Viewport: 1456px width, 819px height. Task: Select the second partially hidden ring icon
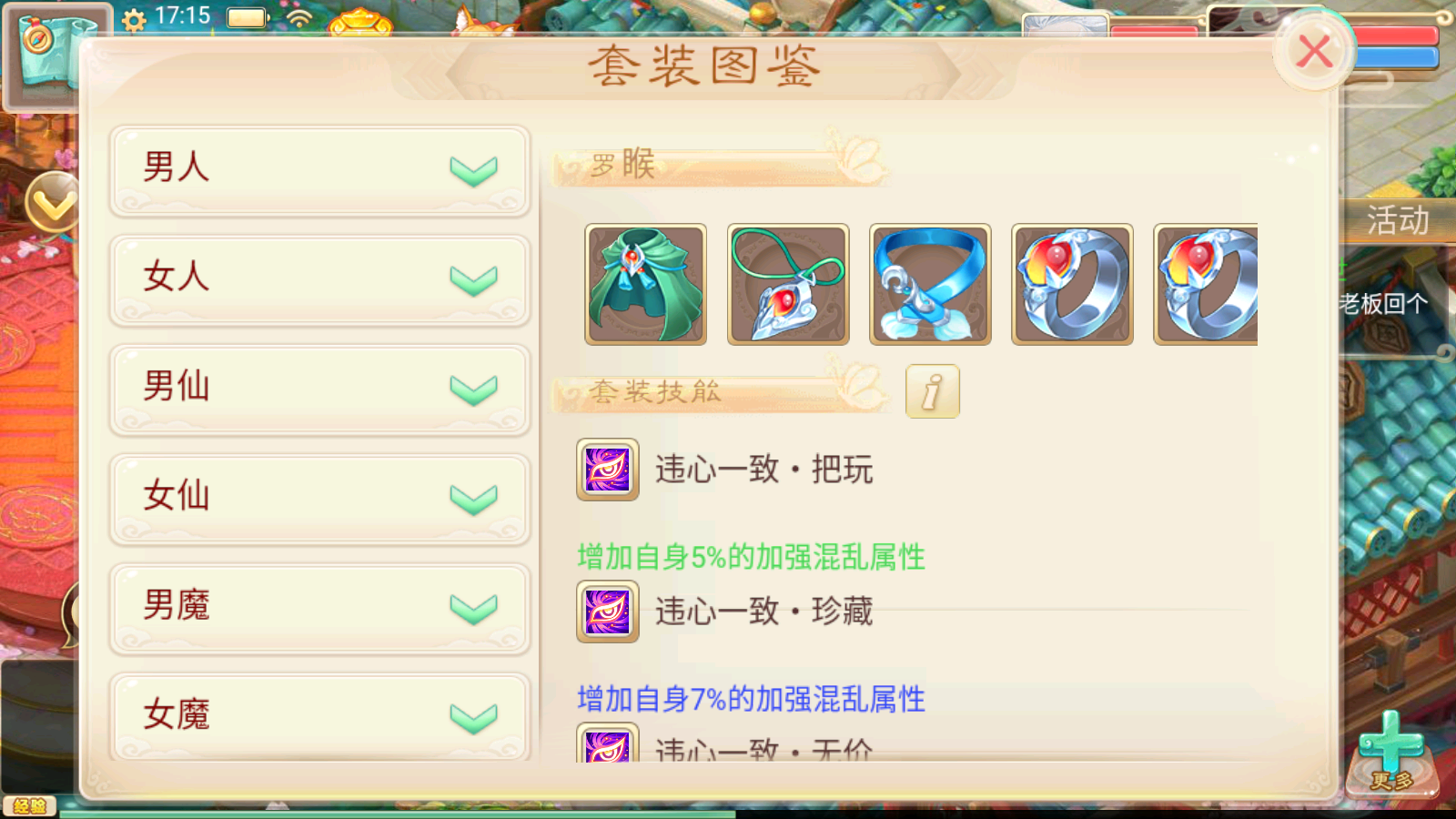[x=1206, y=284]
